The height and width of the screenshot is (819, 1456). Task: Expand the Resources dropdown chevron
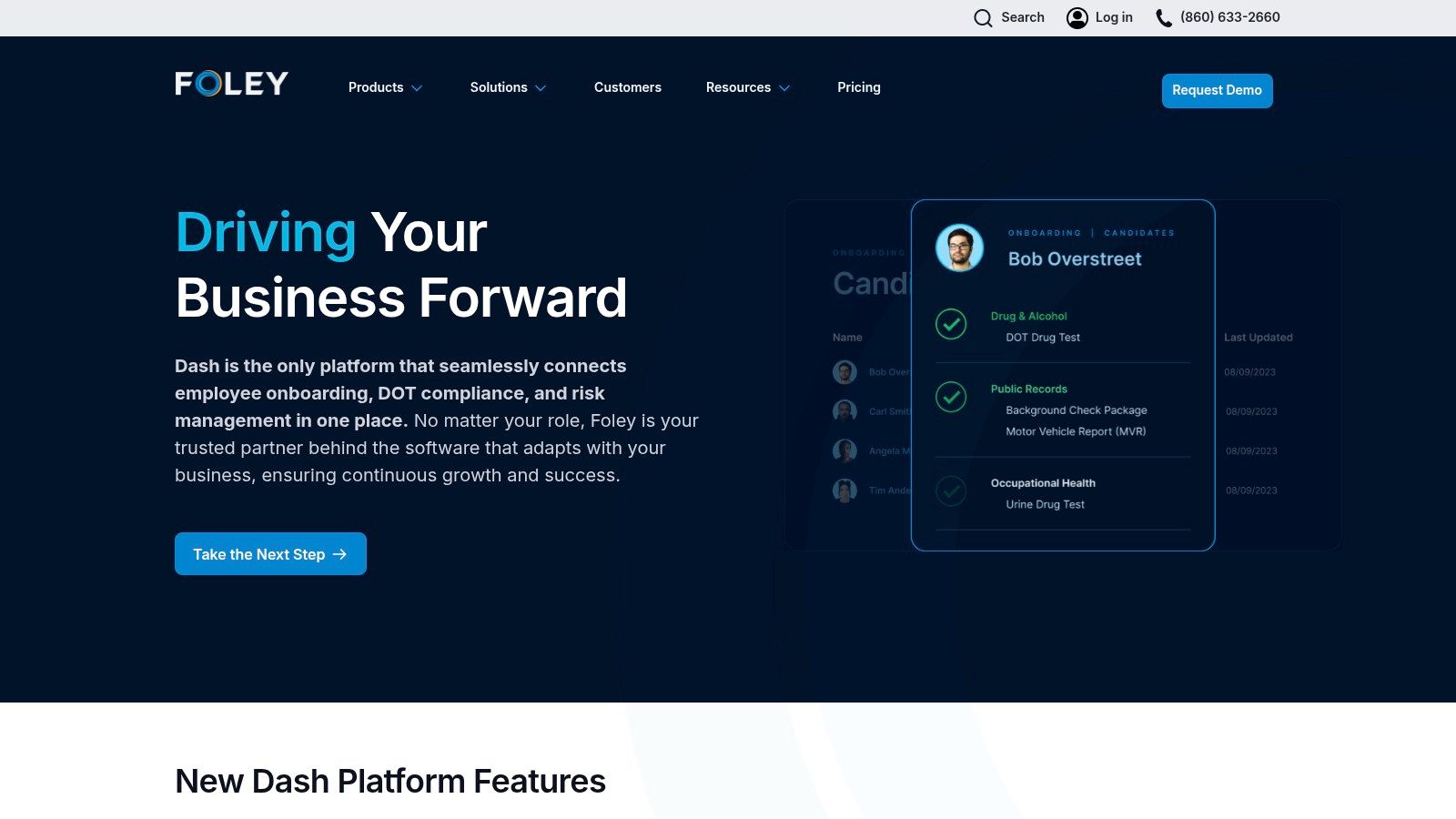click(x=784, y=88)
